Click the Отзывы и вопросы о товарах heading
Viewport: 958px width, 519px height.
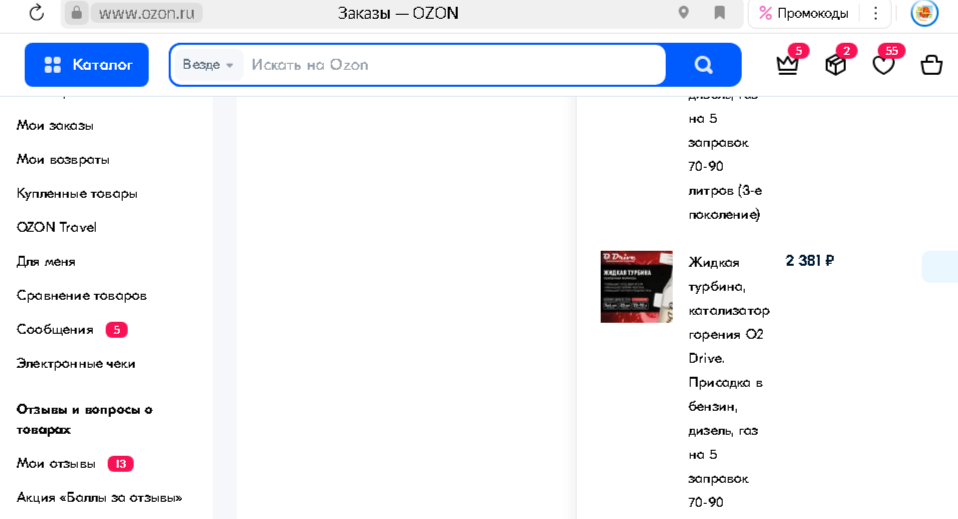[84, 419]
